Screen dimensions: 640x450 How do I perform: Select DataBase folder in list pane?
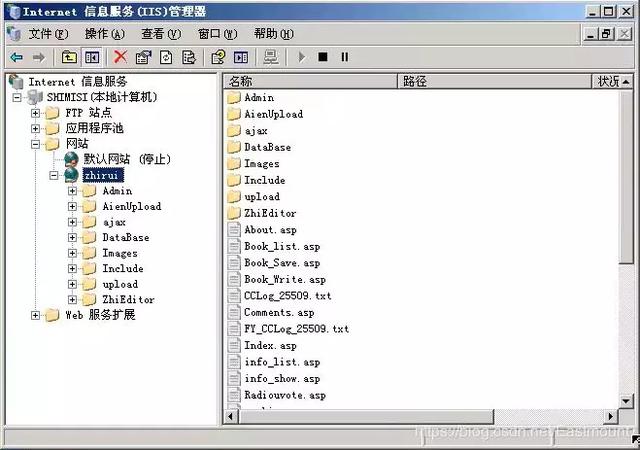tap(267, 147)
